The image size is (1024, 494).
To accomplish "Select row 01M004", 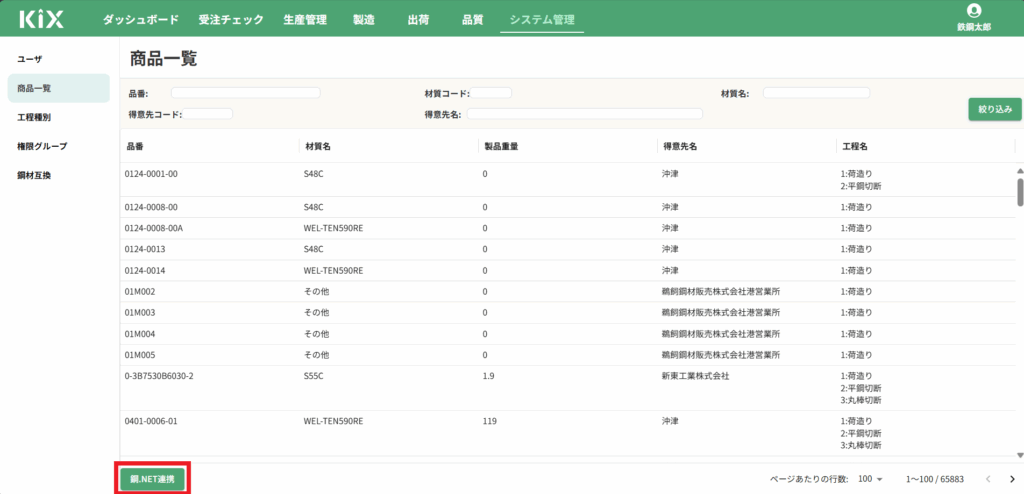I will click(568, 334).
